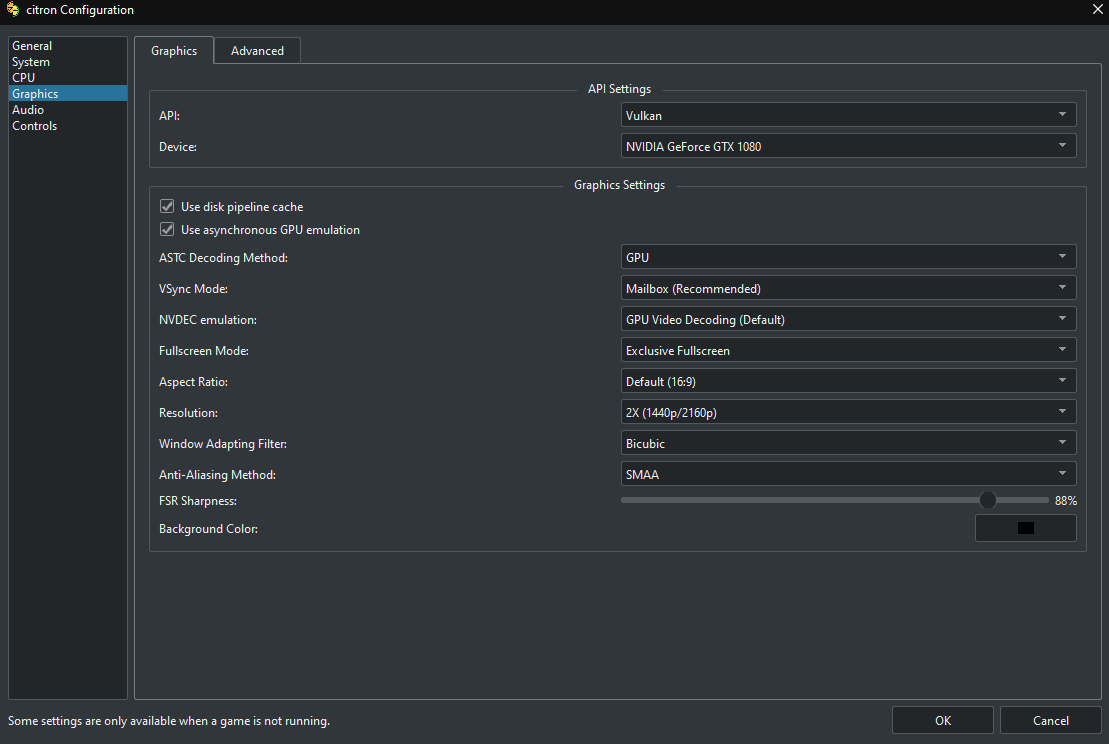Select Graphics in the sidebar list
This screenshot has height=744, width=1109.
click(x=68, y=93)
